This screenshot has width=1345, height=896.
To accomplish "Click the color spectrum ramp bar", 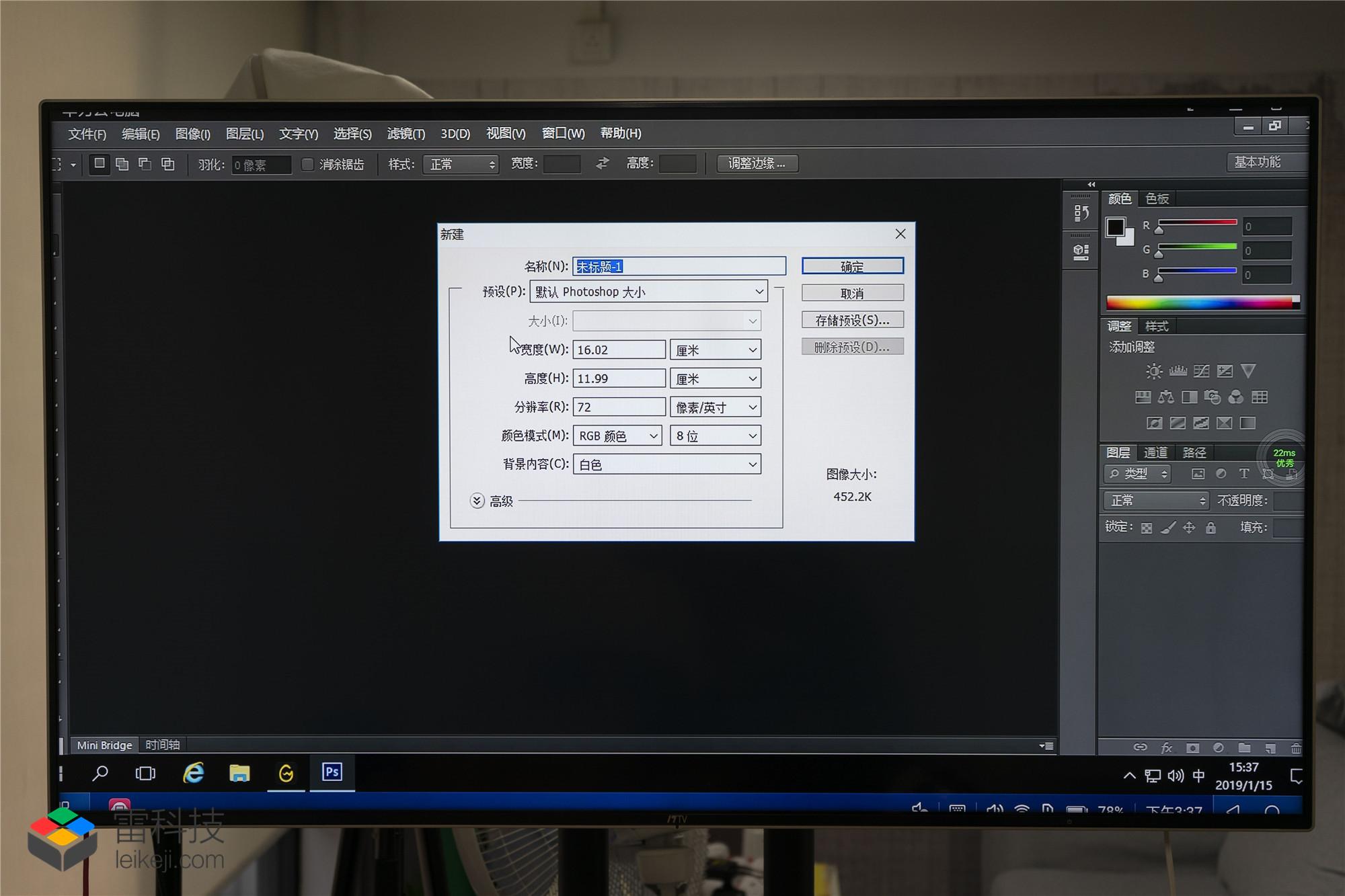I will click(x=1200, y=302).
